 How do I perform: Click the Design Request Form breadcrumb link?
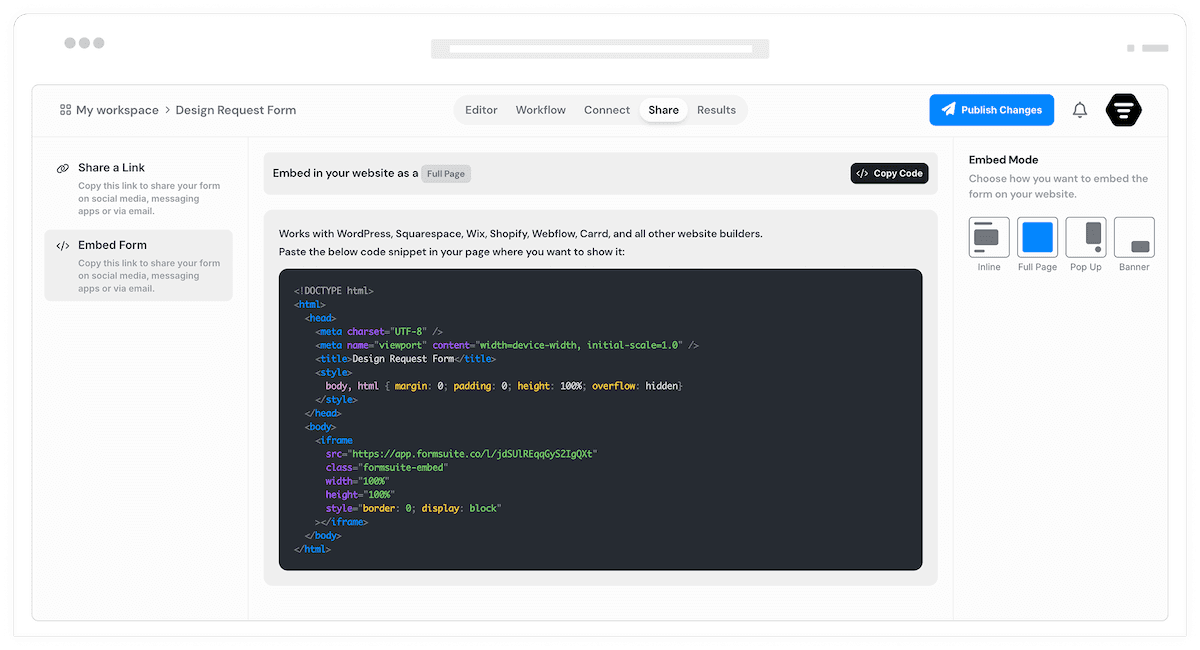(x=236, y=110)
